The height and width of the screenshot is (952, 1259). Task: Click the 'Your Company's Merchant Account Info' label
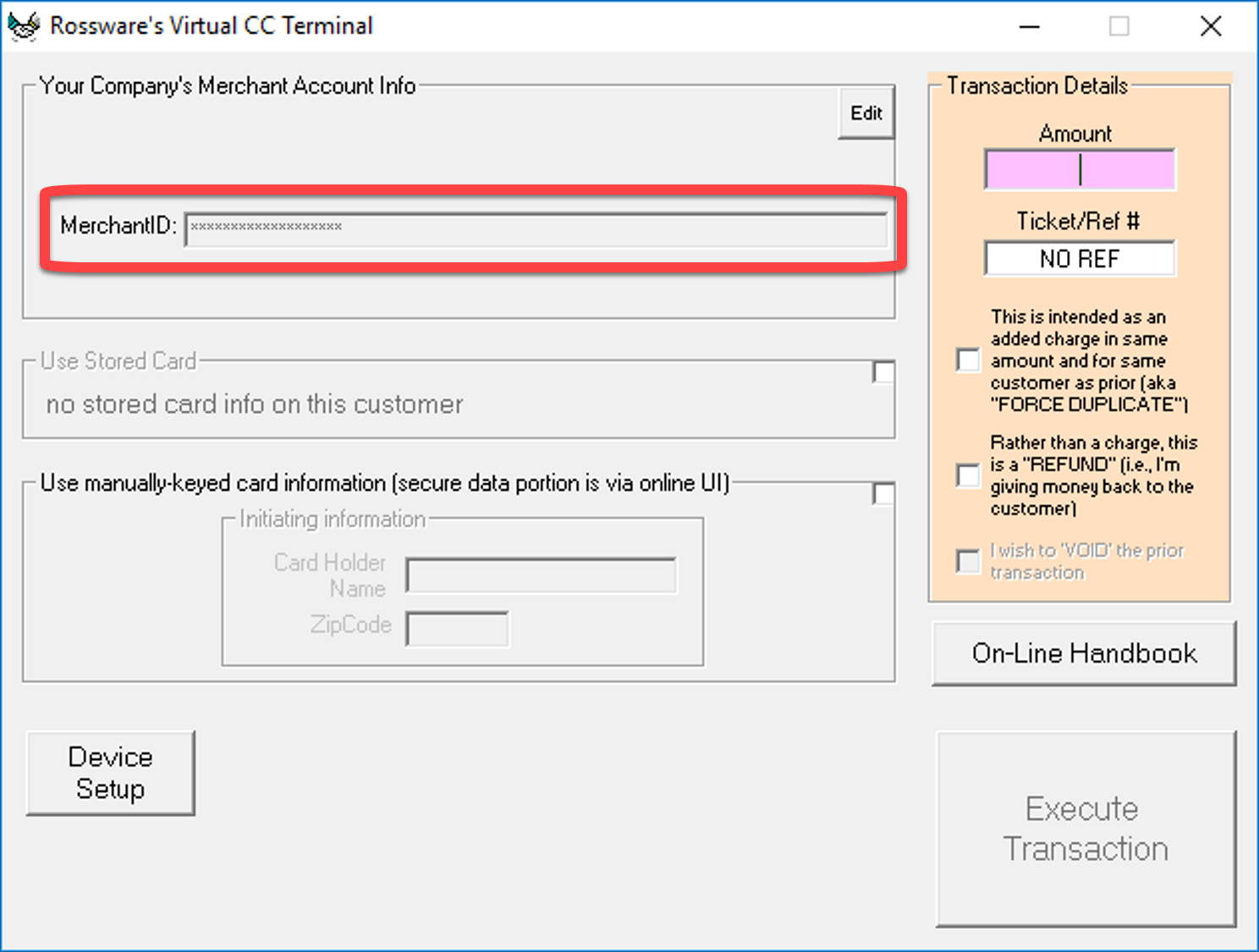228,85
